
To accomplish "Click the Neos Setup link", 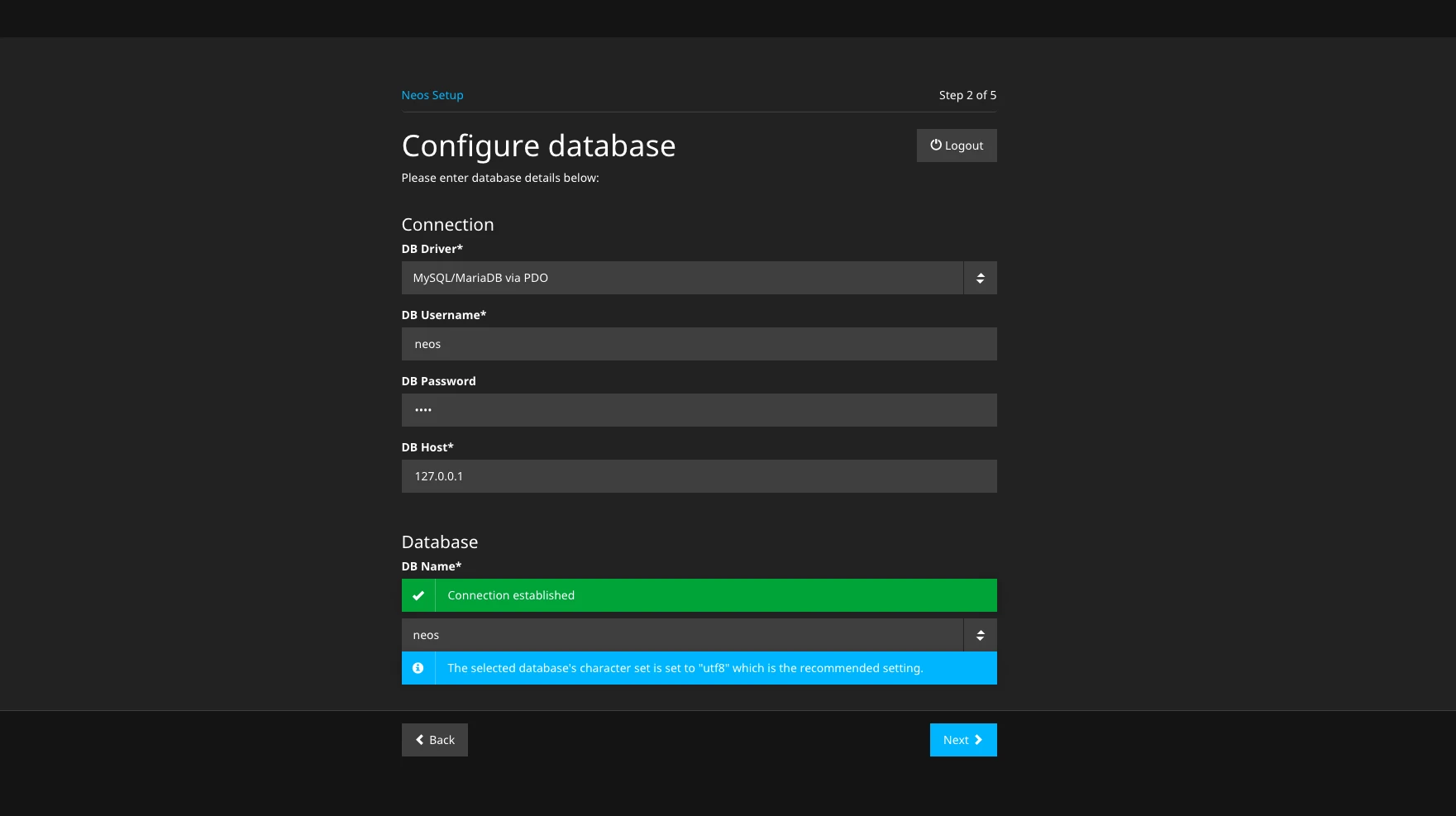I will (432, 95).
